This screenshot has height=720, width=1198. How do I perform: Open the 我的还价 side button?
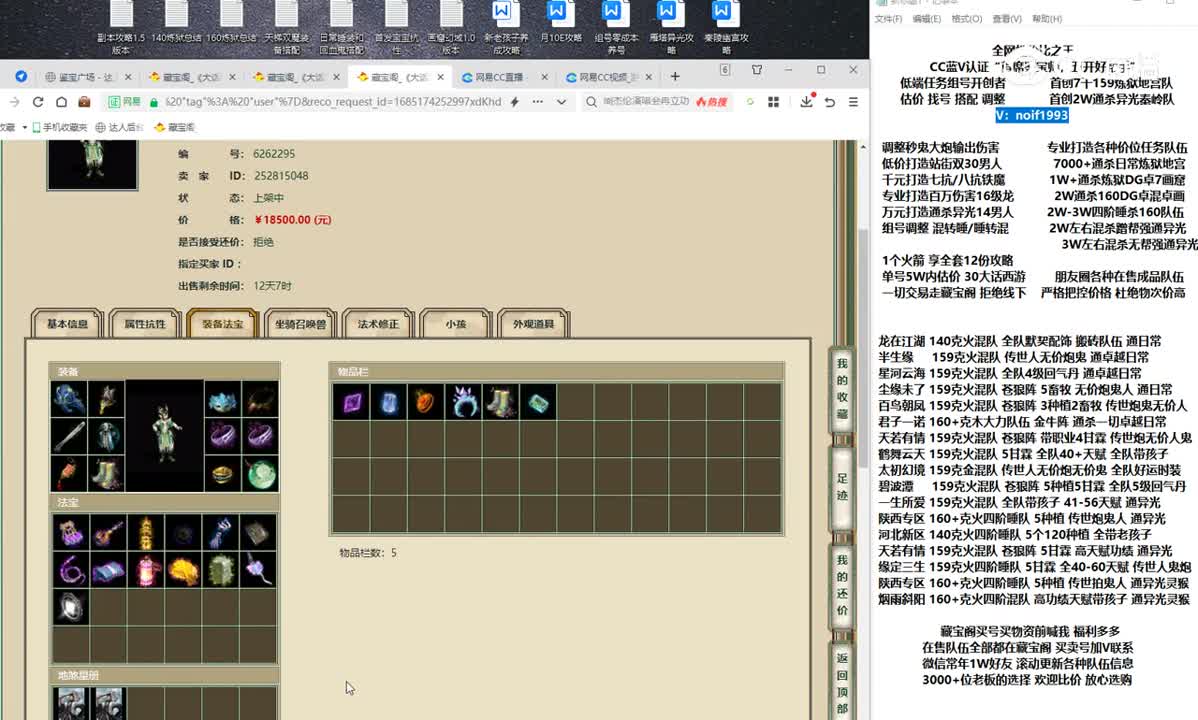(842, 585)
